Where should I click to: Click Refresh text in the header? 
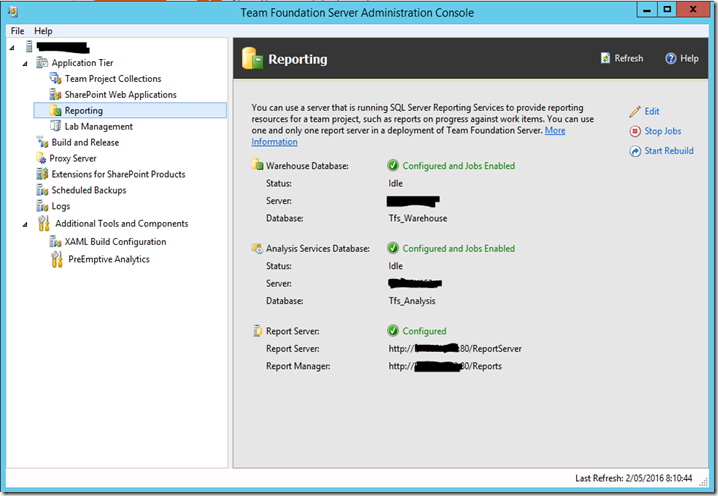pos(629,58)
